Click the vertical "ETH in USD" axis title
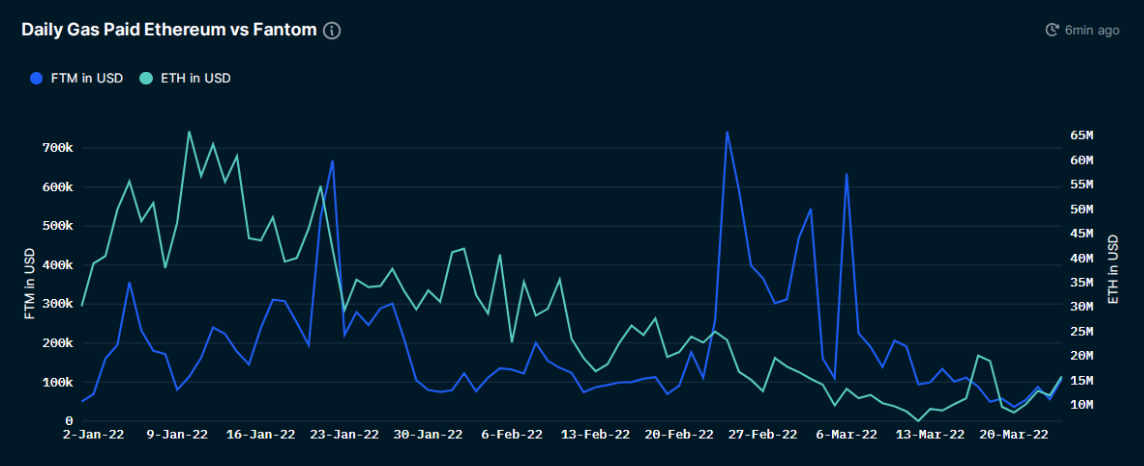This screenshot has height=466, width=1144. tap(1113, 270)
